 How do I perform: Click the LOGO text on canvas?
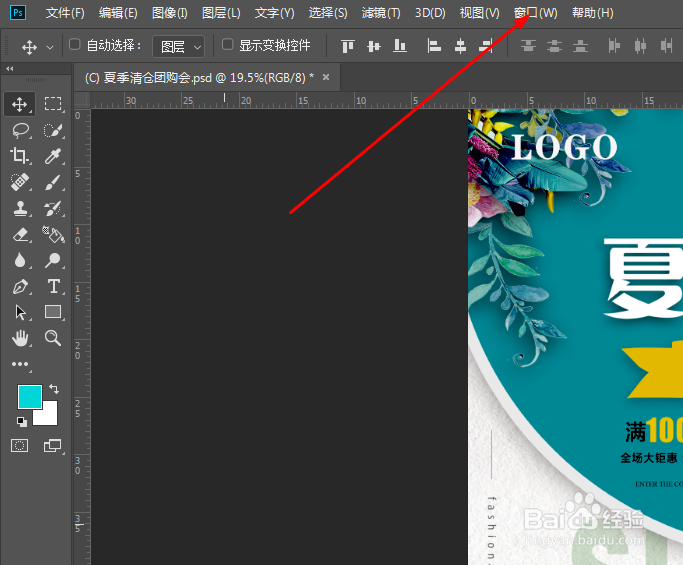(565, 147)
